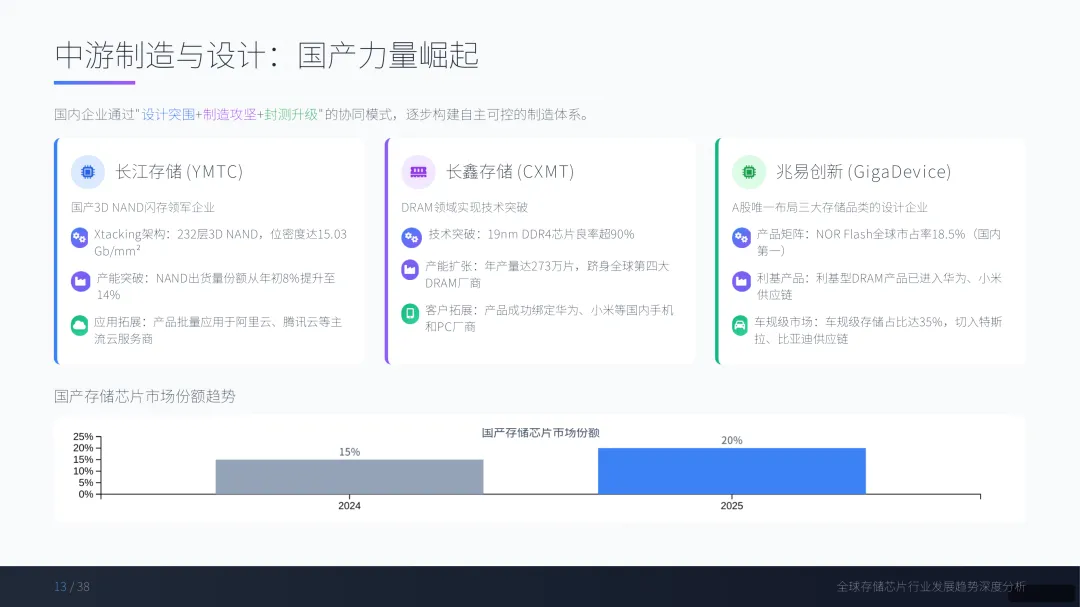
Task: Click the text Xtacking架构：232层3D NAND
Action: point(176,234)
